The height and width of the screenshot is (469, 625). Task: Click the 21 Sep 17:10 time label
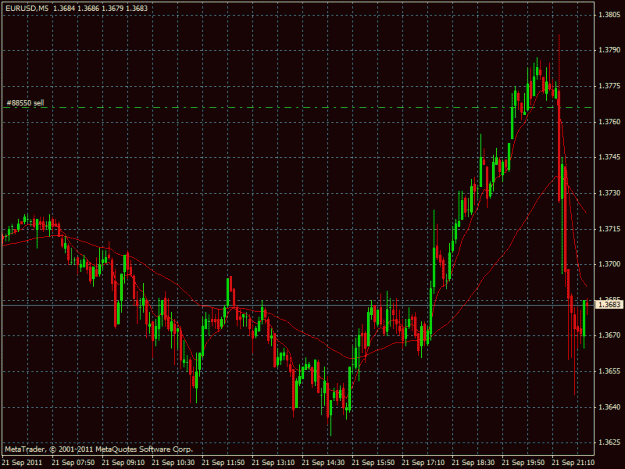coord(423,463)
